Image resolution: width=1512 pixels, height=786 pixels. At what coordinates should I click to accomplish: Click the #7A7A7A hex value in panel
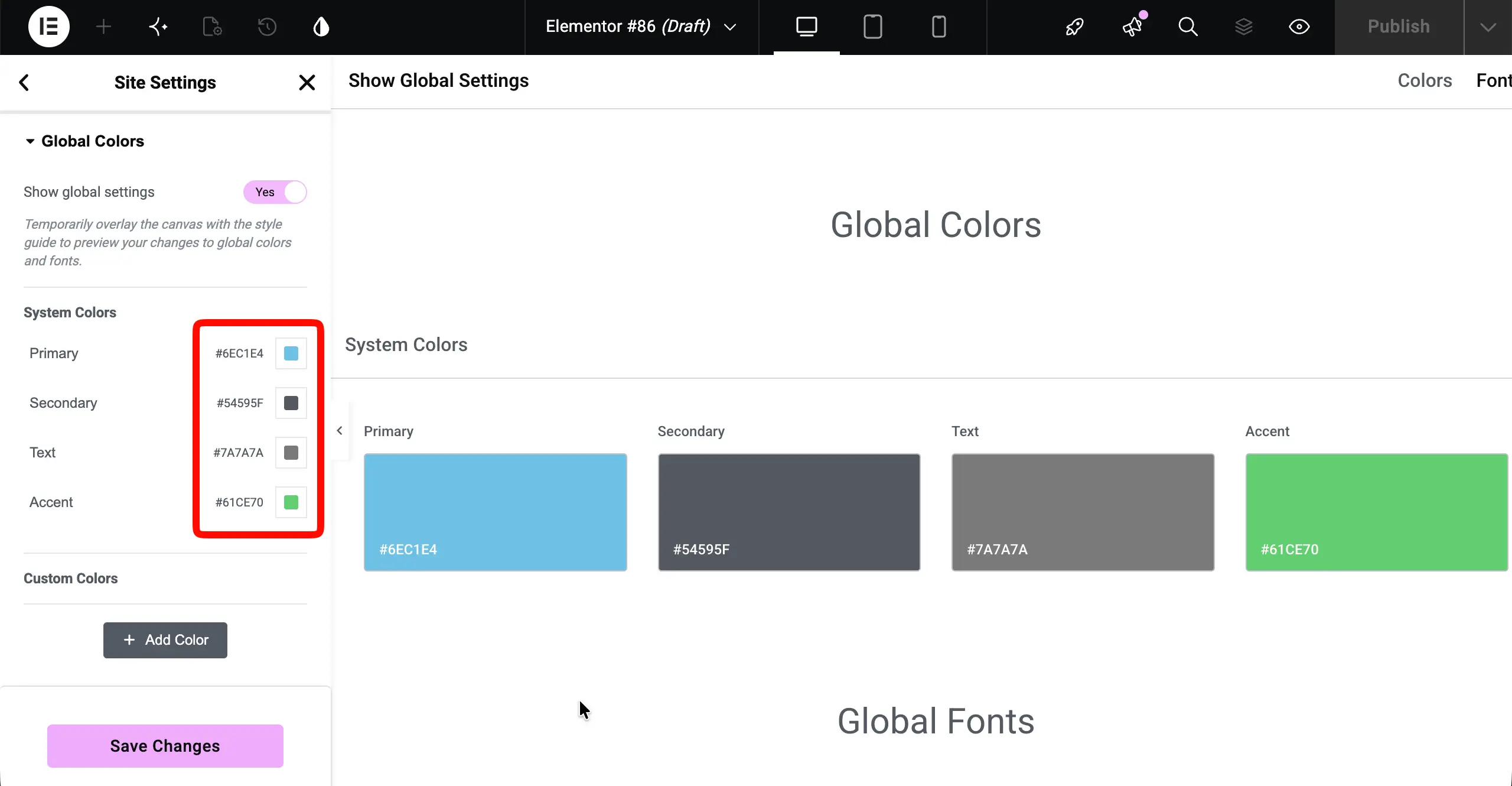point(239,453)
